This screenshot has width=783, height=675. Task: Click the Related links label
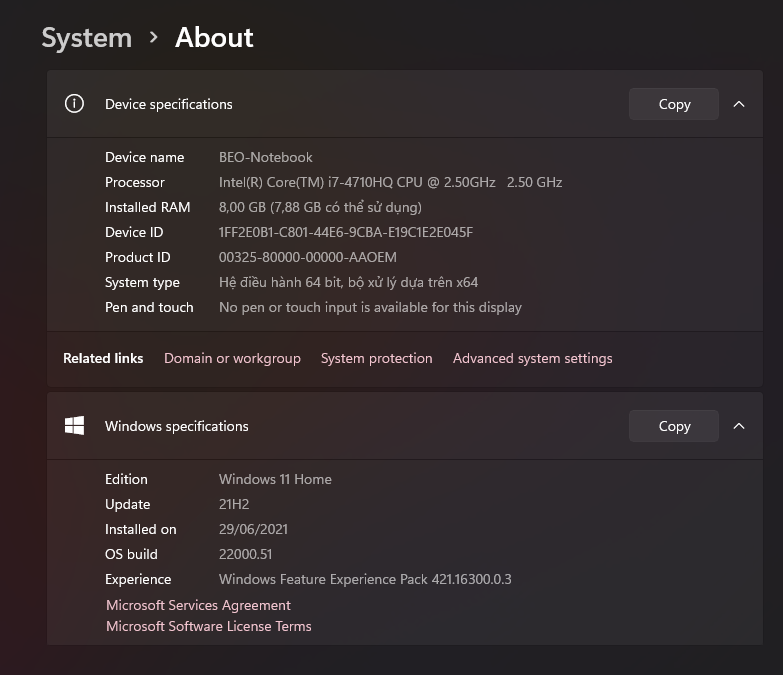(103, 358)
